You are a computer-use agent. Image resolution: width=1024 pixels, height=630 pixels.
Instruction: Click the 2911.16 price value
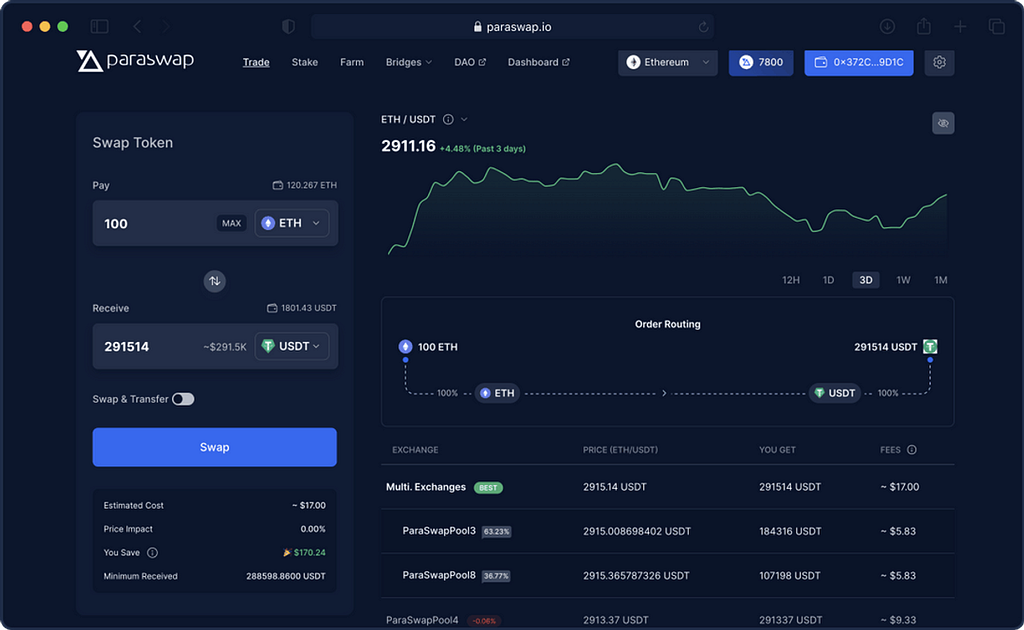tap(408, 146)
